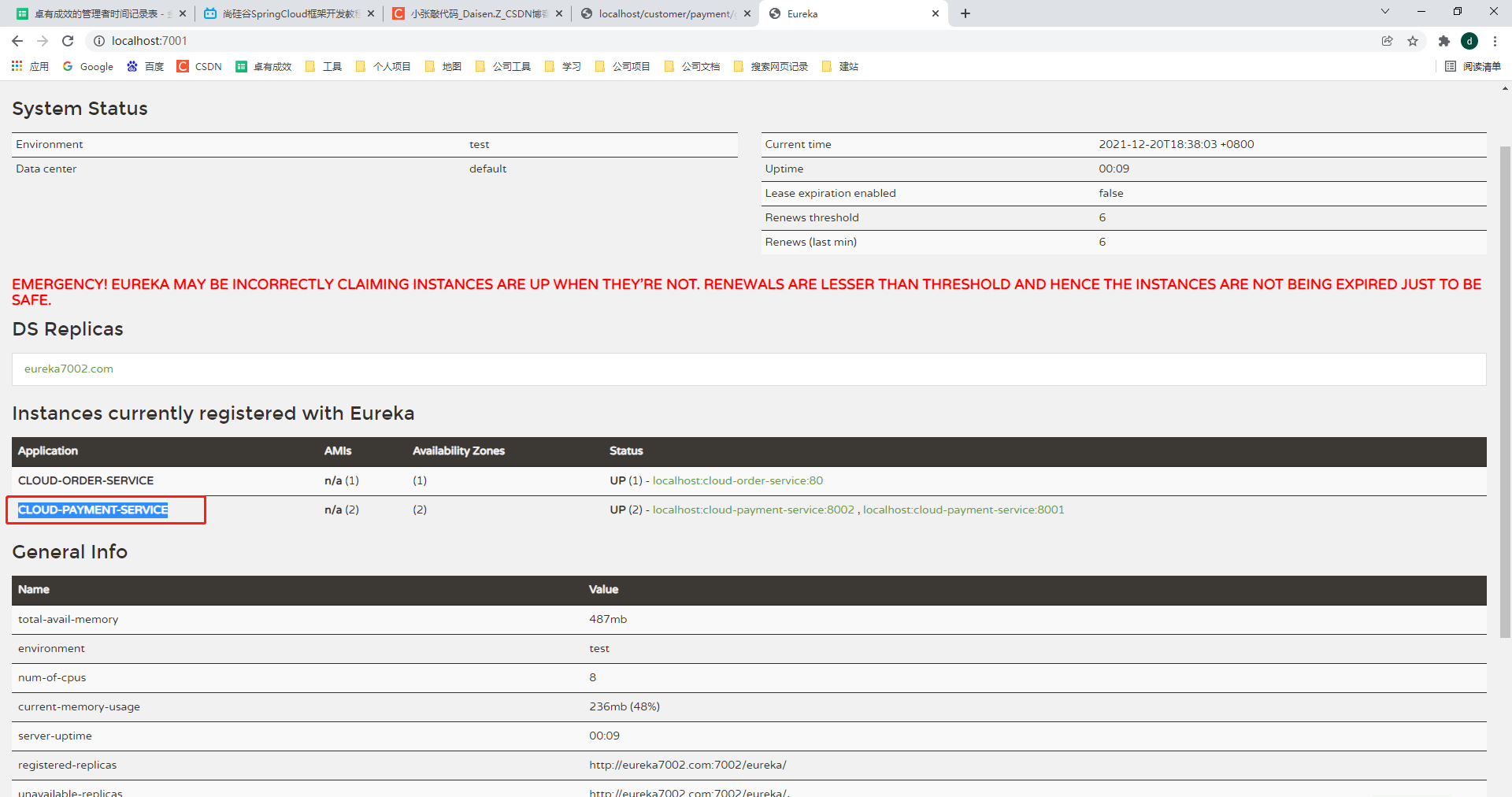Open the 搜索网页记录 bookmark folder
This screenshot has width=1512, height=797.
tap(771, 66)
